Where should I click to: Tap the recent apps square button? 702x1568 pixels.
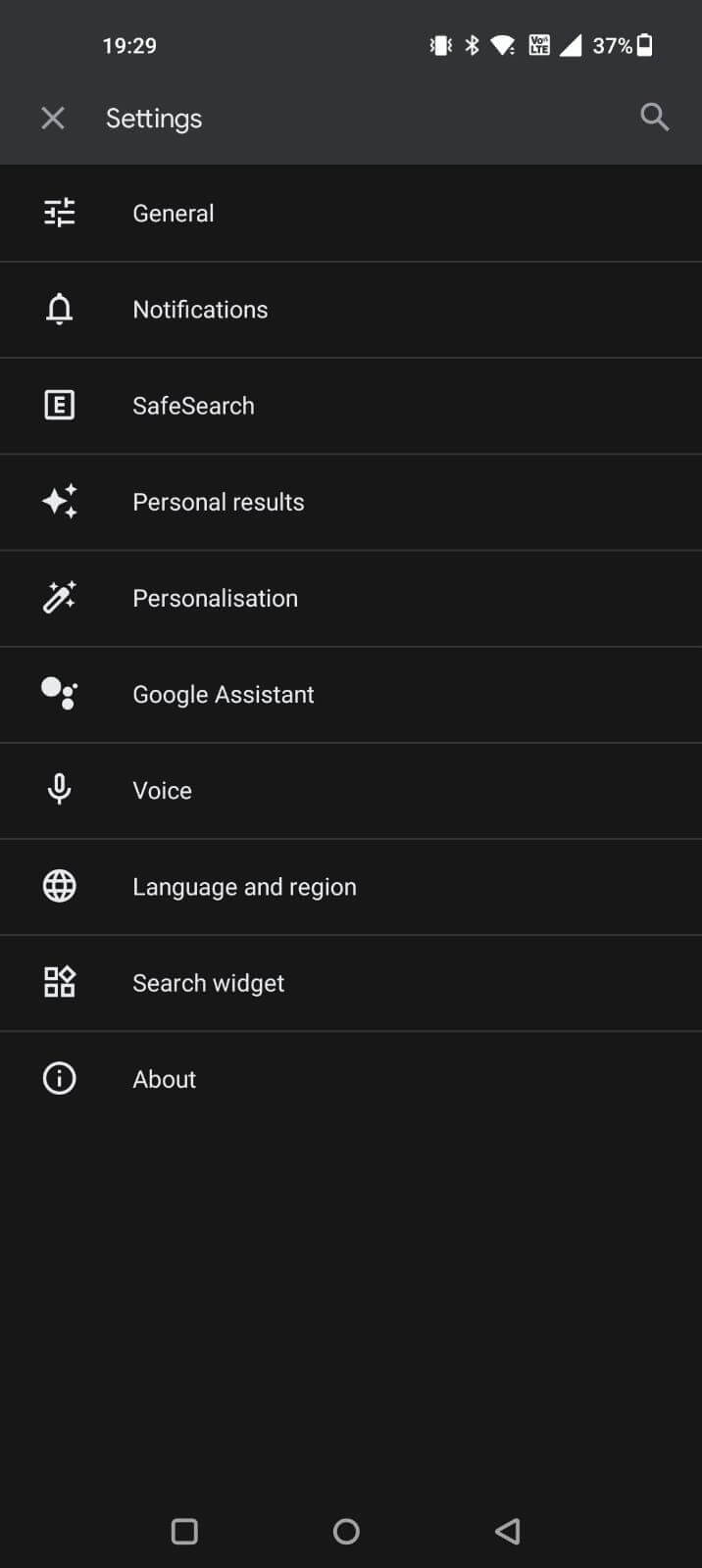tap(183, 1531)
